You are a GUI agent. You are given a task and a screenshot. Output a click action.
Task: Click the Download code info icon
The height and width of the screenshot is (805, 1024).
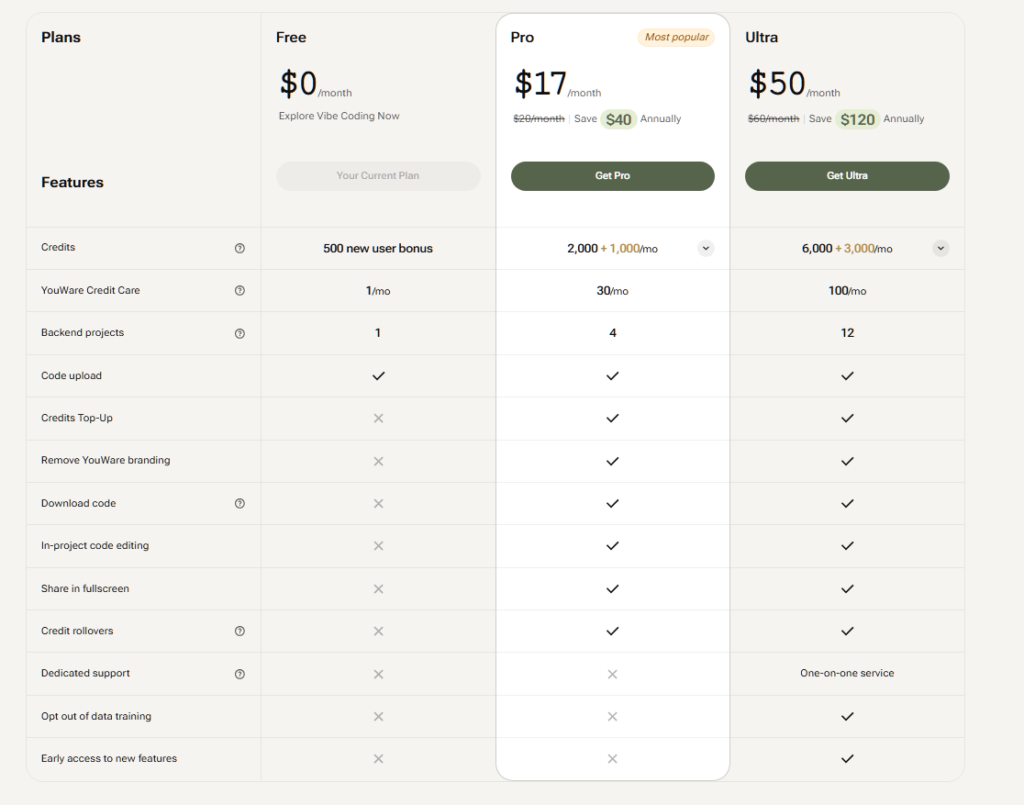239,504
